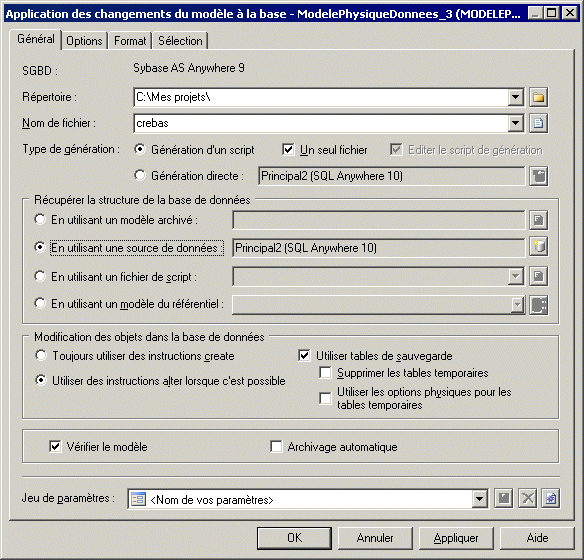This screenshot has width=584, height=560.
Task: Check Supprimer les tables temporaires
Action: [x=326, y=373]
